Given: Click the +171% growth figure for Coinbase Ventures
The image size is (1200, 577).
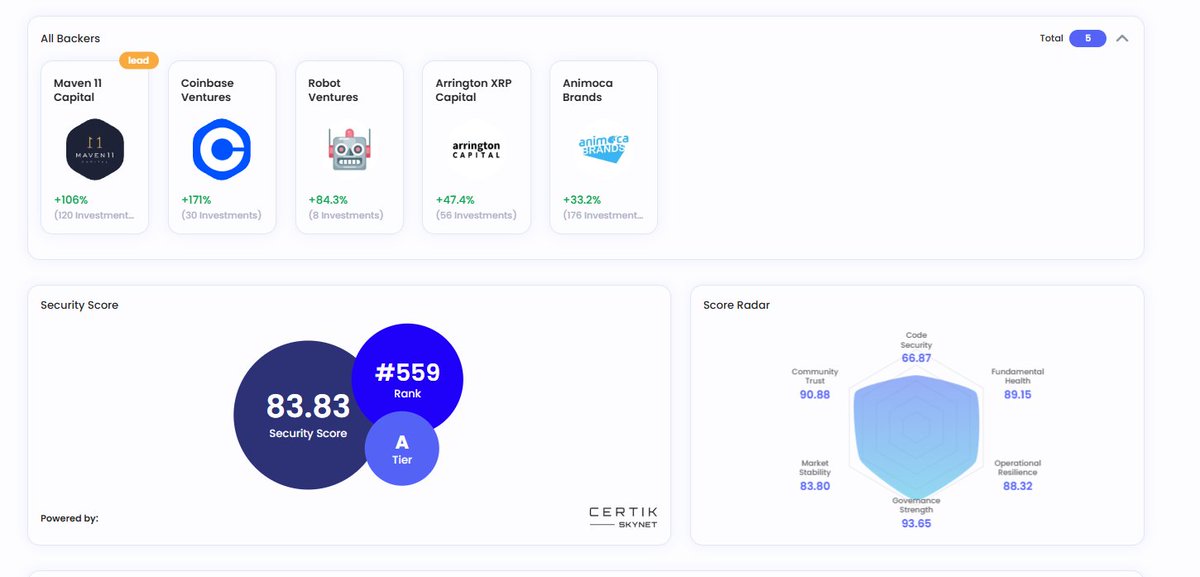Looking at the screenshot, I should click(198, 199).
